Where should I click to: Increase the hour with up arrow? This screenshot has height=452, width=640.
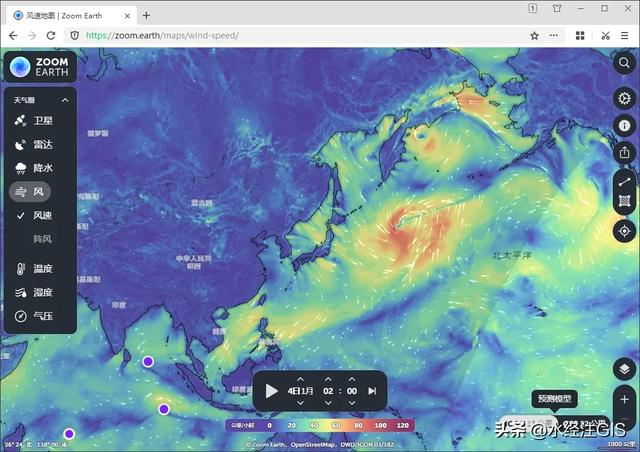coord(328,379)
